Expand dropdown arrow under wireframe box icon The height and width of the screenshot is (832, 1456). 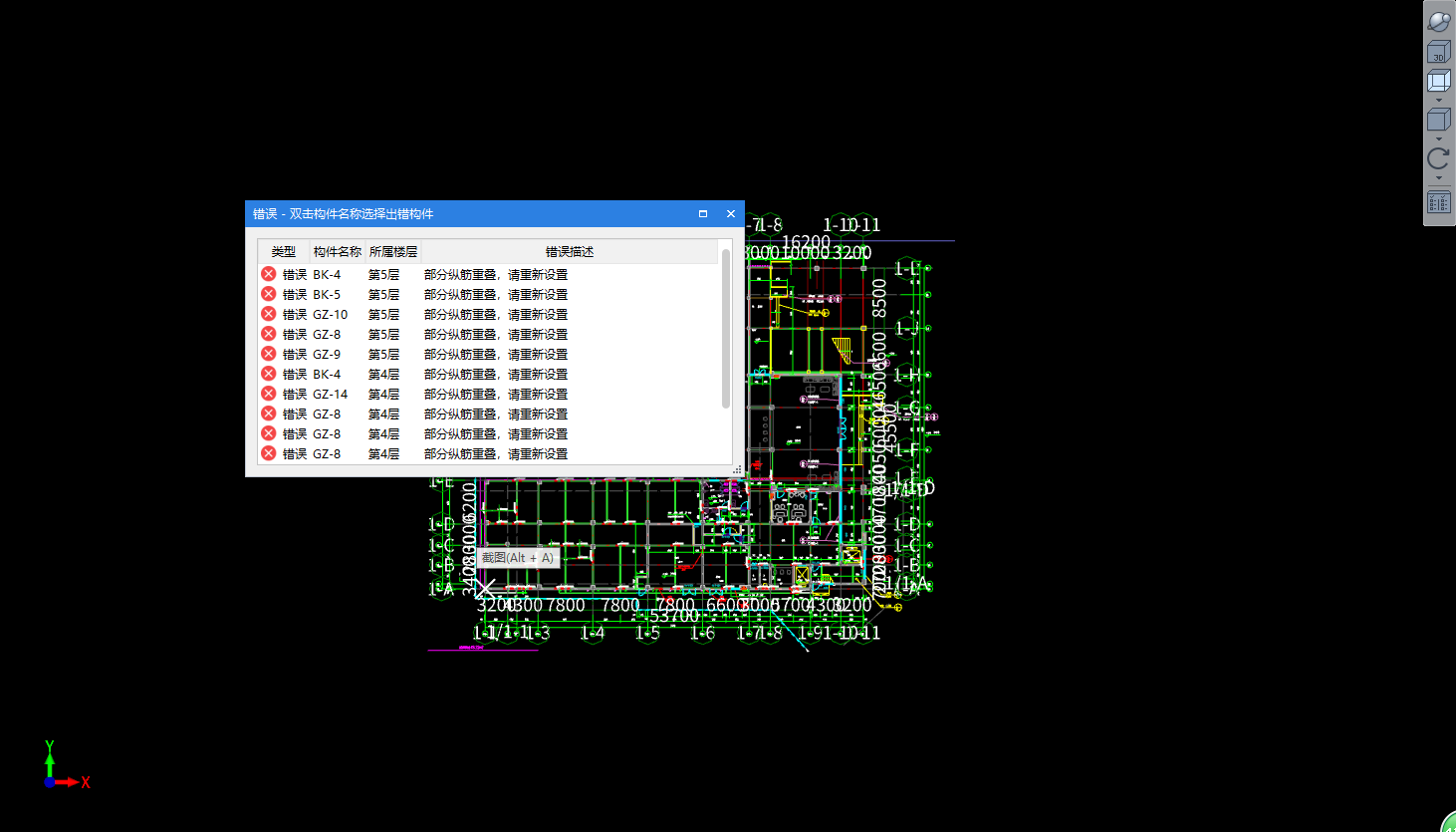pyautogui.click(x=1439, y=101)
